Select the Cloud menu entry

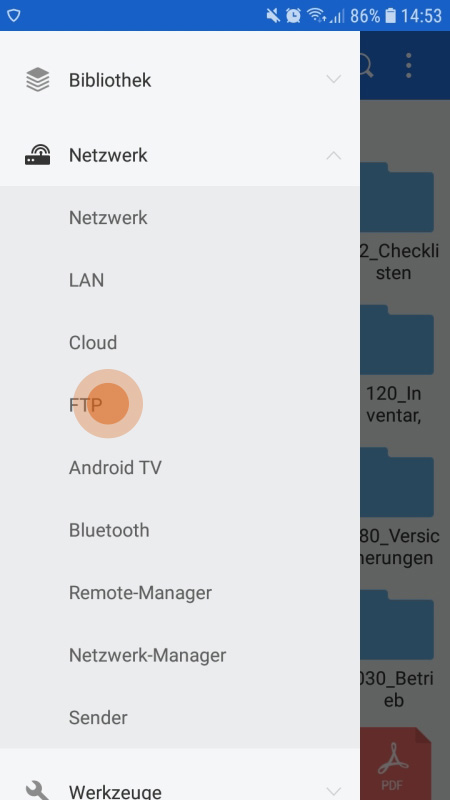click(180, 342)
